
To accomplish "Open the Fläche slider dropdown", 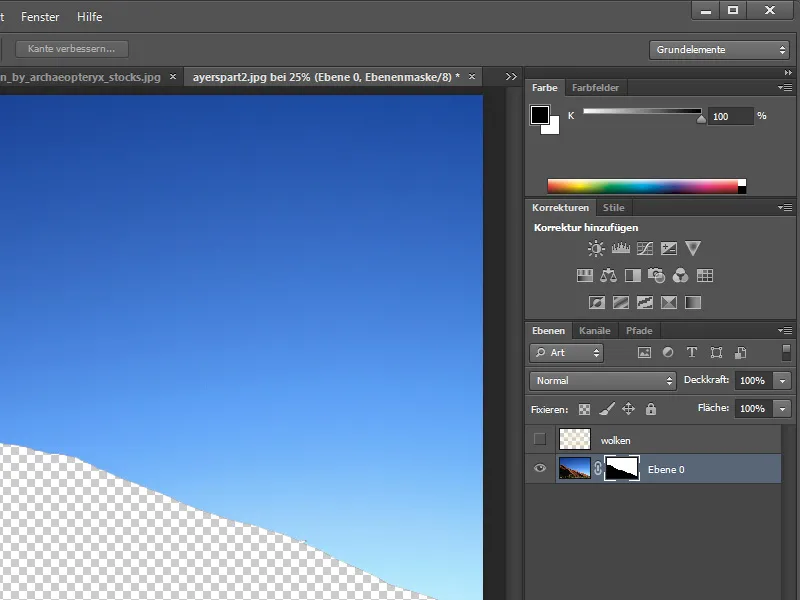I will point(782,409).
